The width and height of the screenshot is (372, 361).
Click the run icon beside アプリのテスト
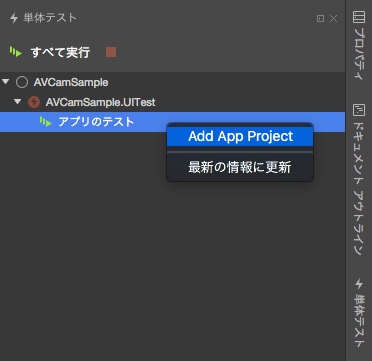pos(46,122)
